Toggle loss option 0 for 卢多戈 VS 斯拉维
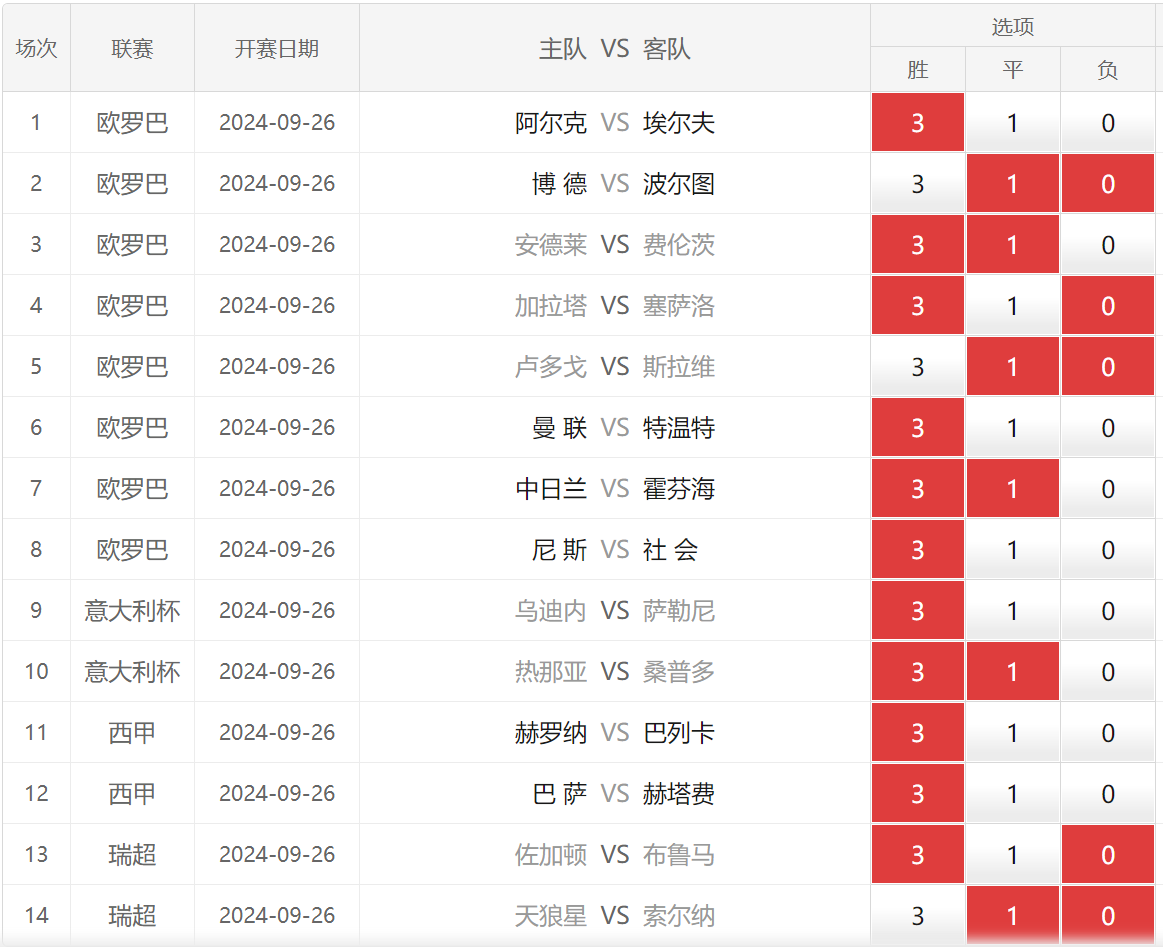The height and width of the screenshot is (951, 1163). pos(1107,366)
